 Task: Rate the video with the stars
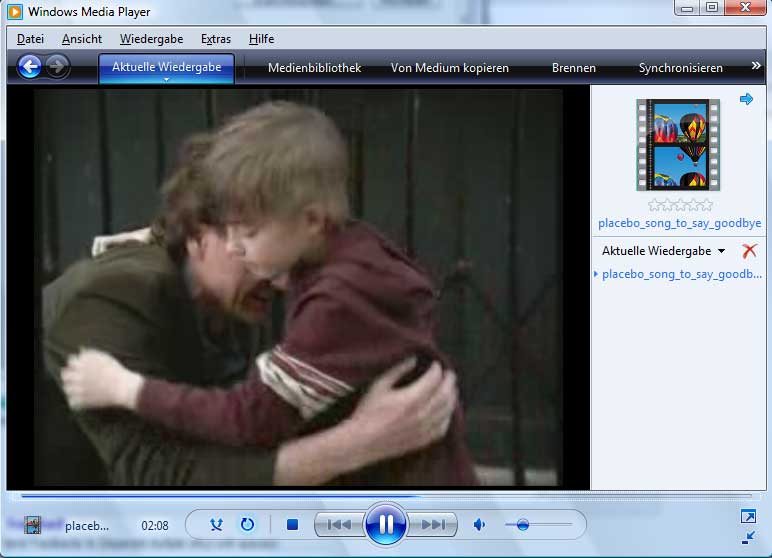point(680,205)
